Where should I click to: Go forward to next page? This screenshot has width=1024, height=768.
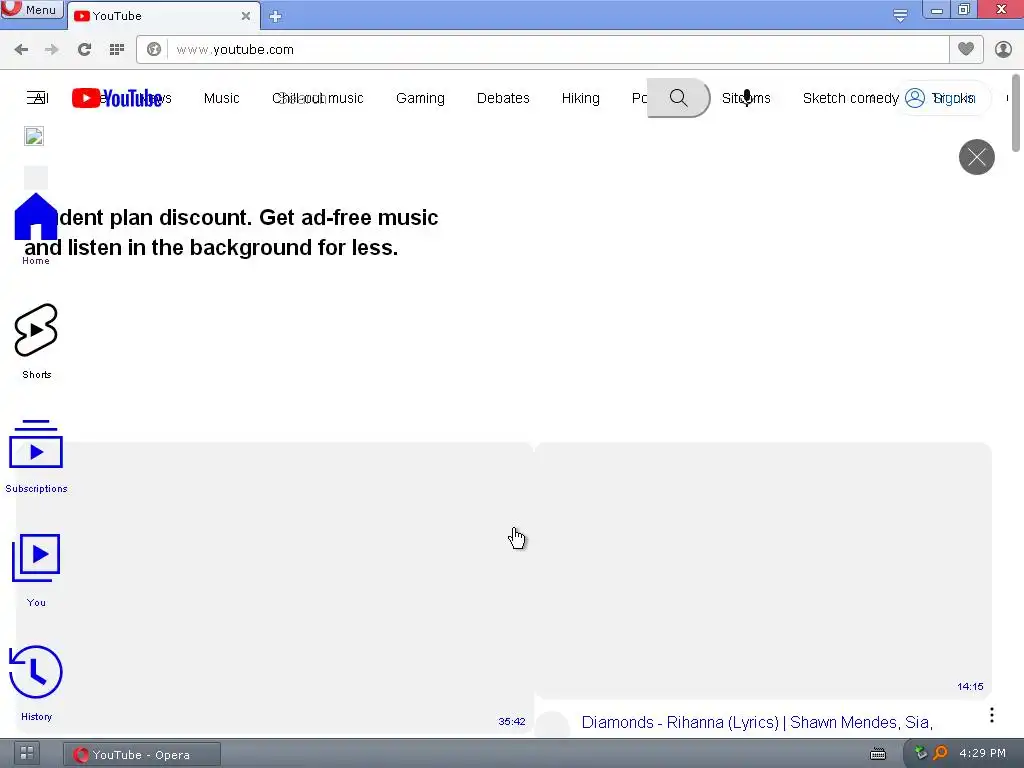(52, 50)
